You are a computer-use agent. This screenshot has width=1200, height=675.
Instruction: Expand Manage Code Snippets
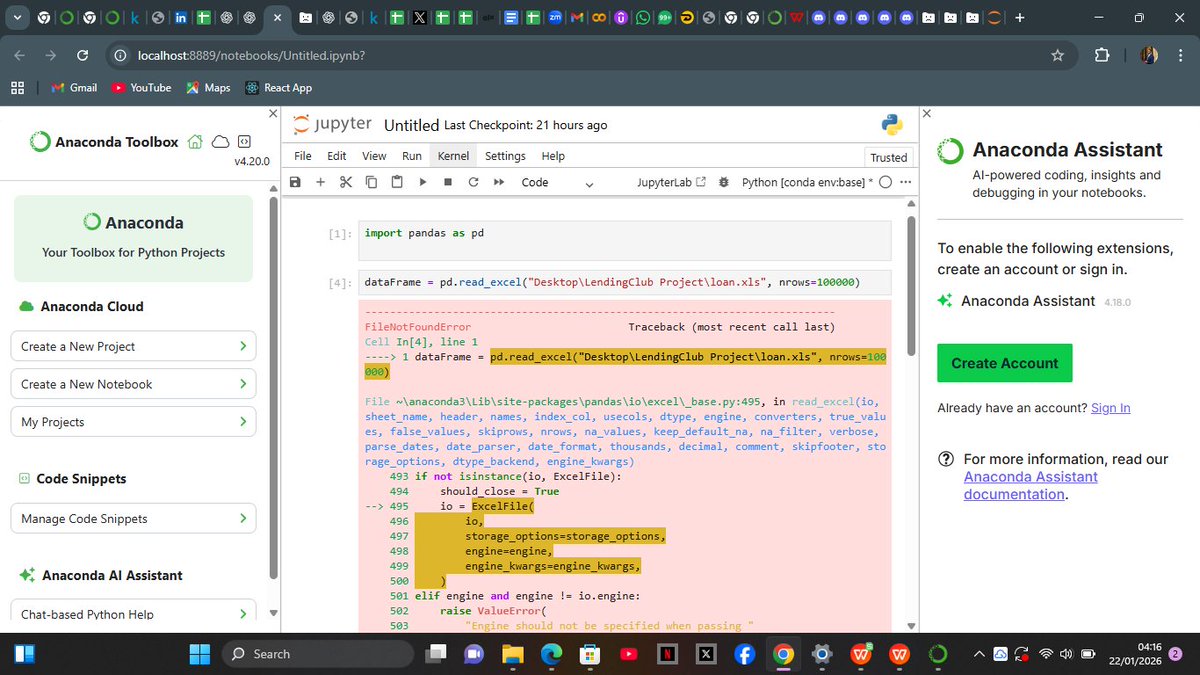tap(133, 518)
